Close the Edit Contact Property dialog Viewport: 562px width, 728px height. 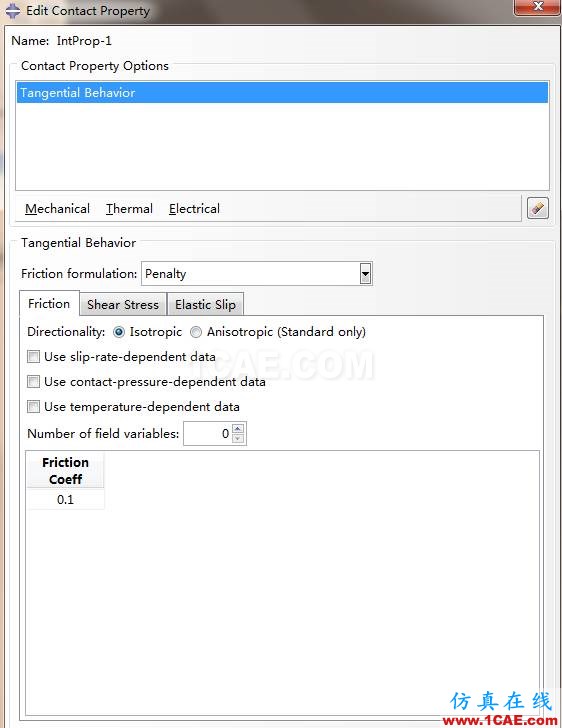[x=537, y=7]
